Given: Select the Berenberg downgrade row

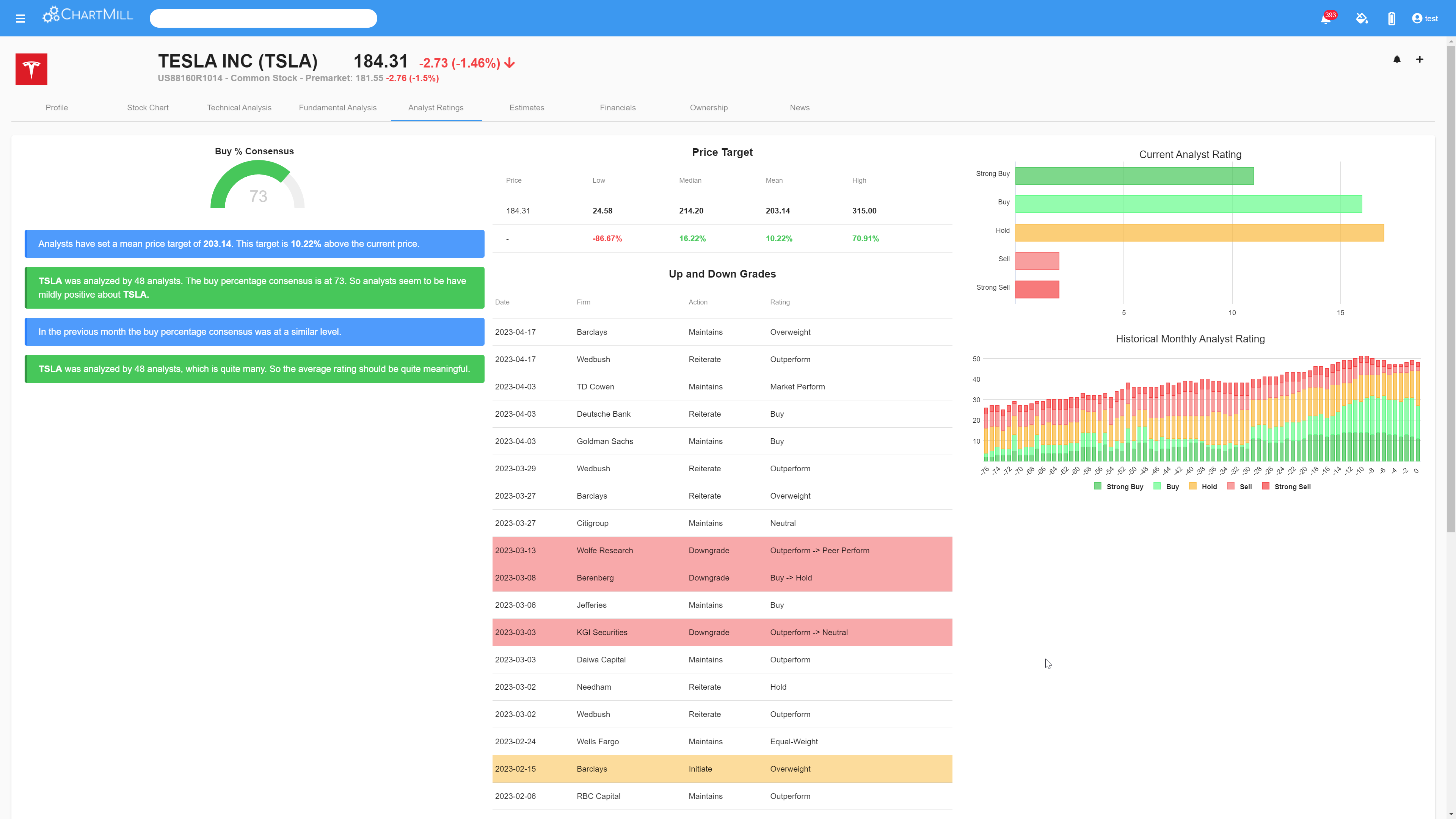Looking at the screenshot, I should [x=722, y=577].
